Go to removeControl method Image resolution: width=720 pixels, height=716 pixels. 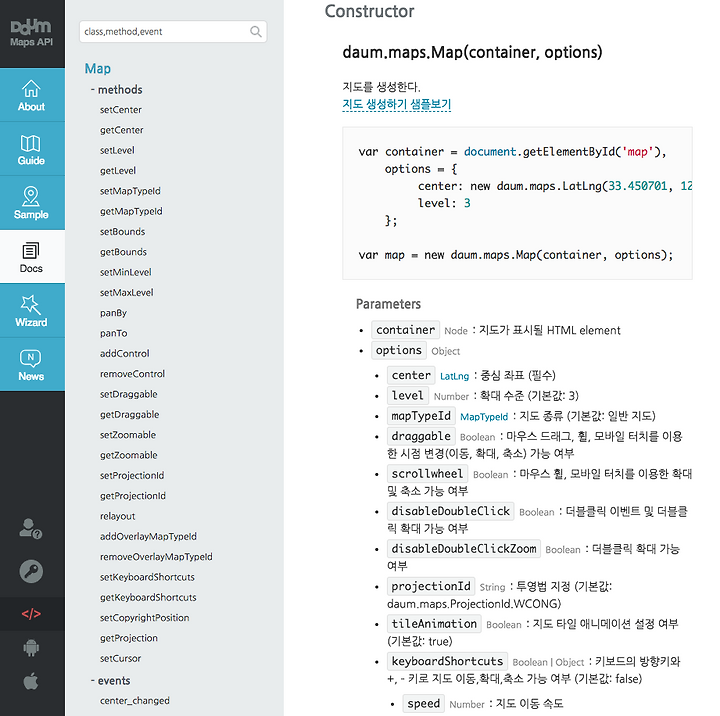coord(132,374)
